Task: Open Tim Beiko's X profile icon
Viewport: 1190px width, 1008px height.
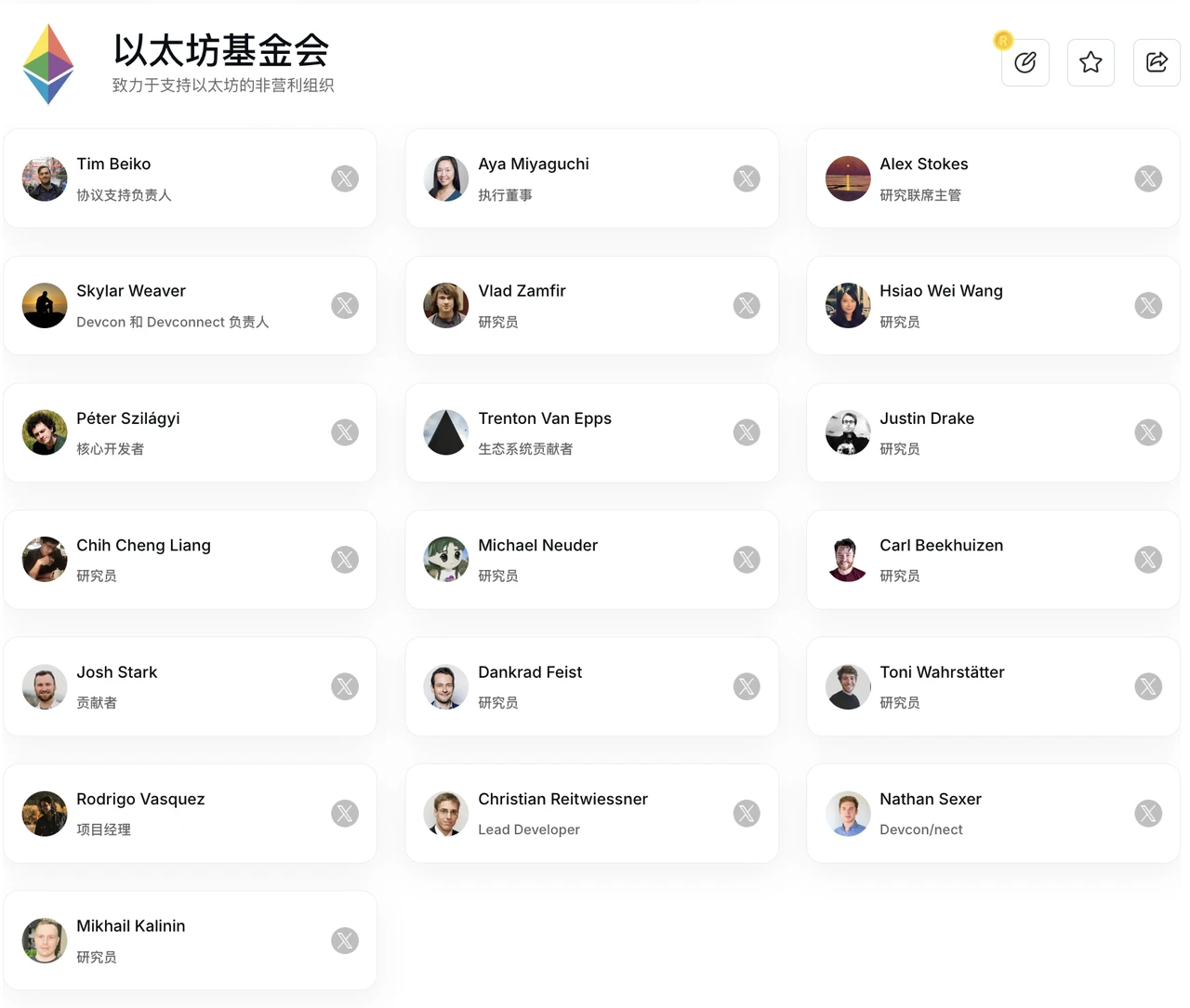Action: tap(345, 179)
